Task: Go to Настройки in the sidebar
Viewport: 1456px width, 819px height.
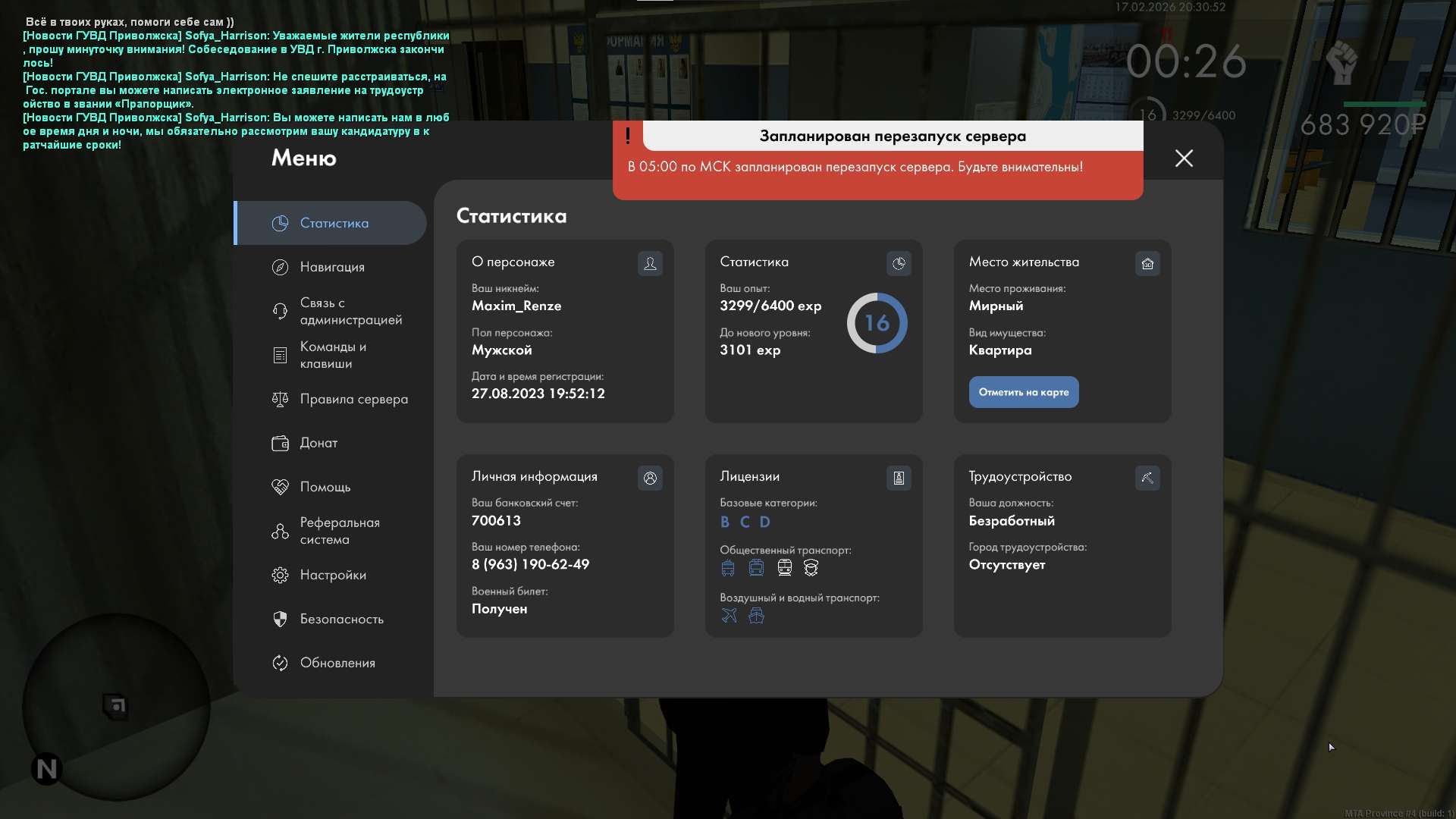Action: (x=333, y=575)
